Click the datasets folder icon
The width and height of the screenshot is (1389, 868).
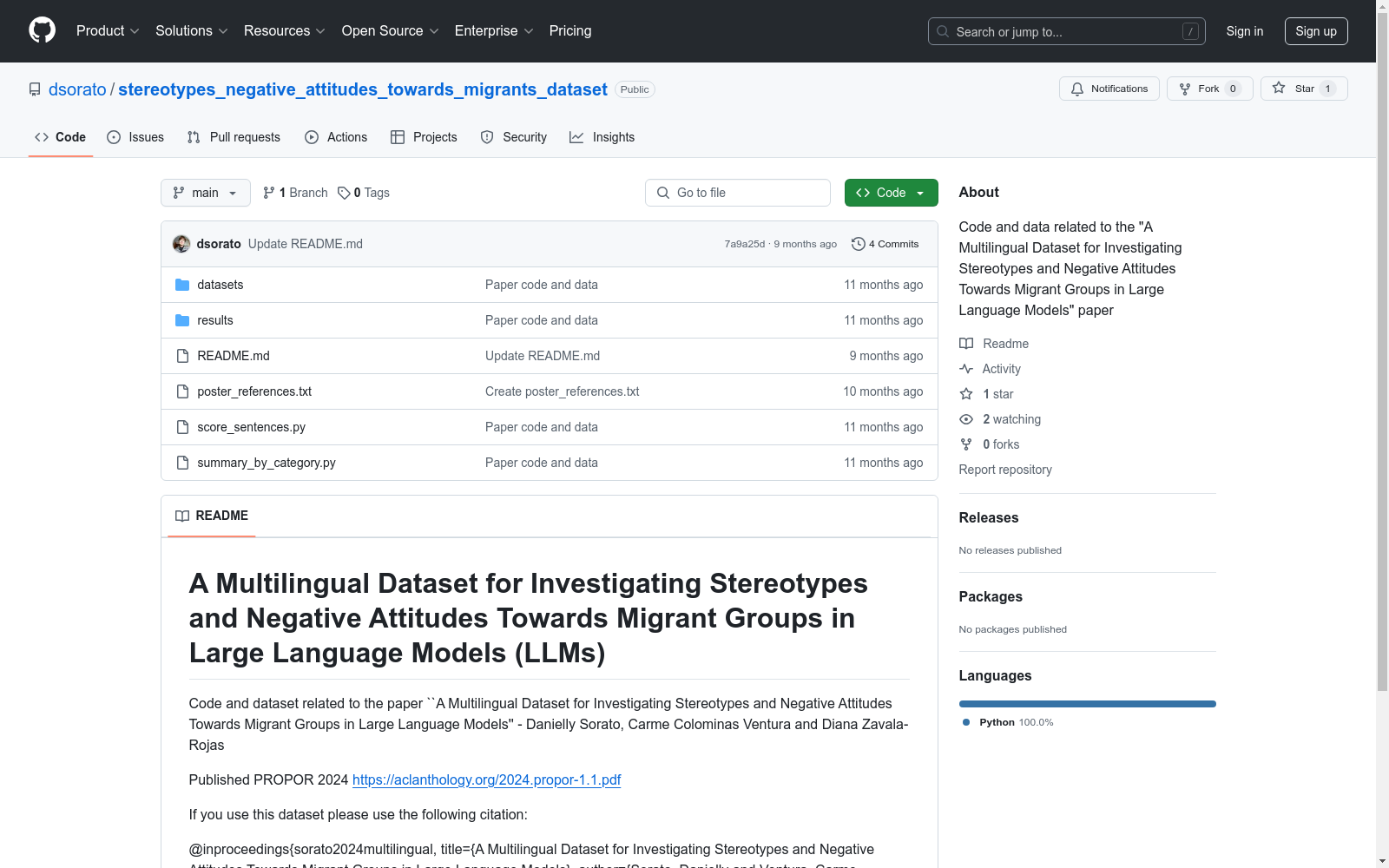click(182, 285)
